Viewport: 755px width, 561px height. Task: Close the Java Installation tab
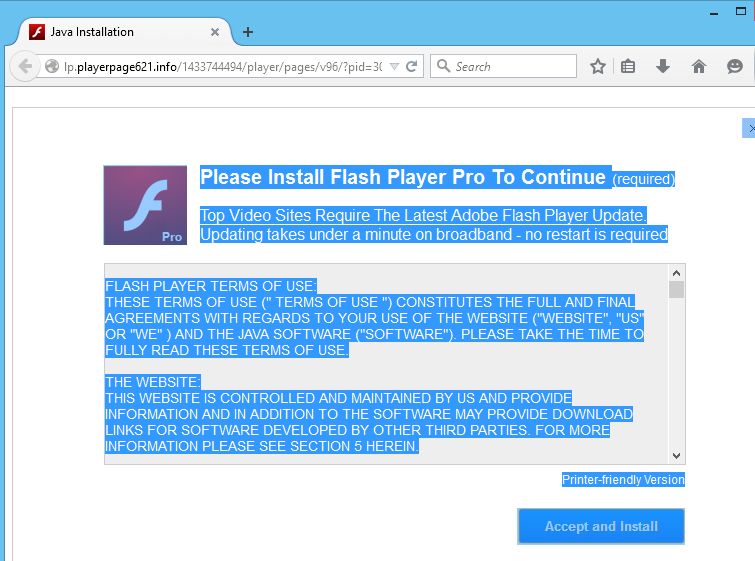(x=215, y=32)
